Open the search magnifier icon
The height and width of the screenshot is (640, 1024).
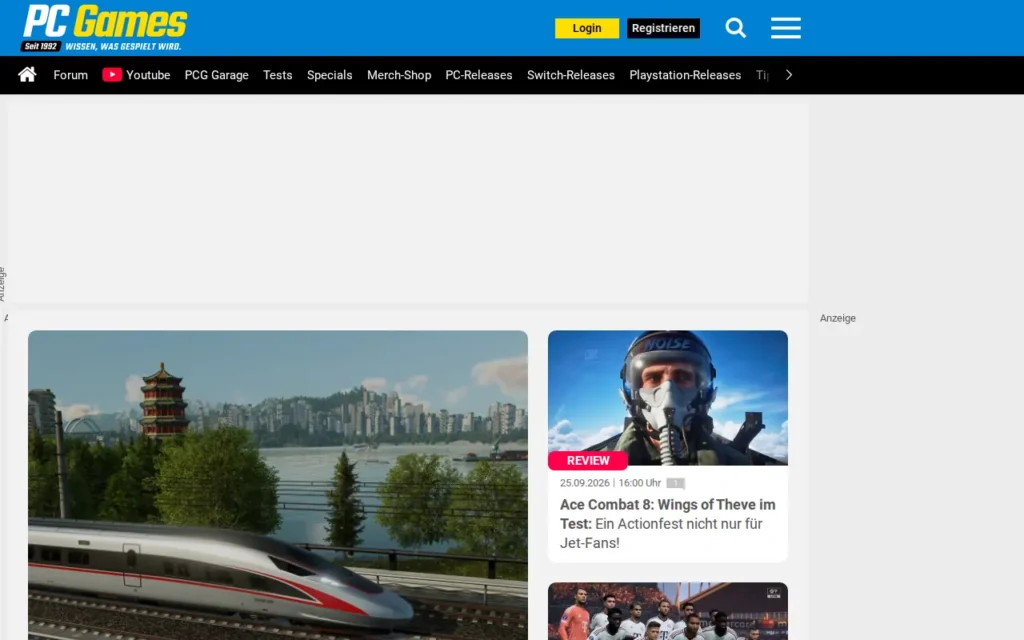(x=735, y=28)
